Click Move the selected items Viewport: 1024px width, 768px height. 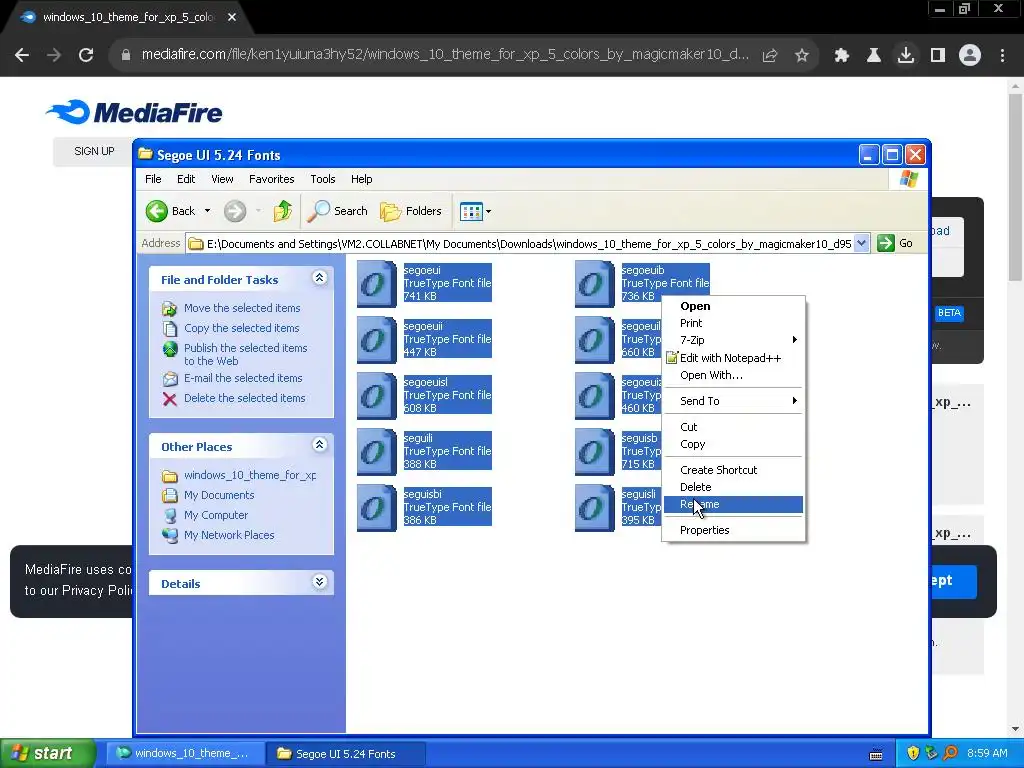click(242, 308)
